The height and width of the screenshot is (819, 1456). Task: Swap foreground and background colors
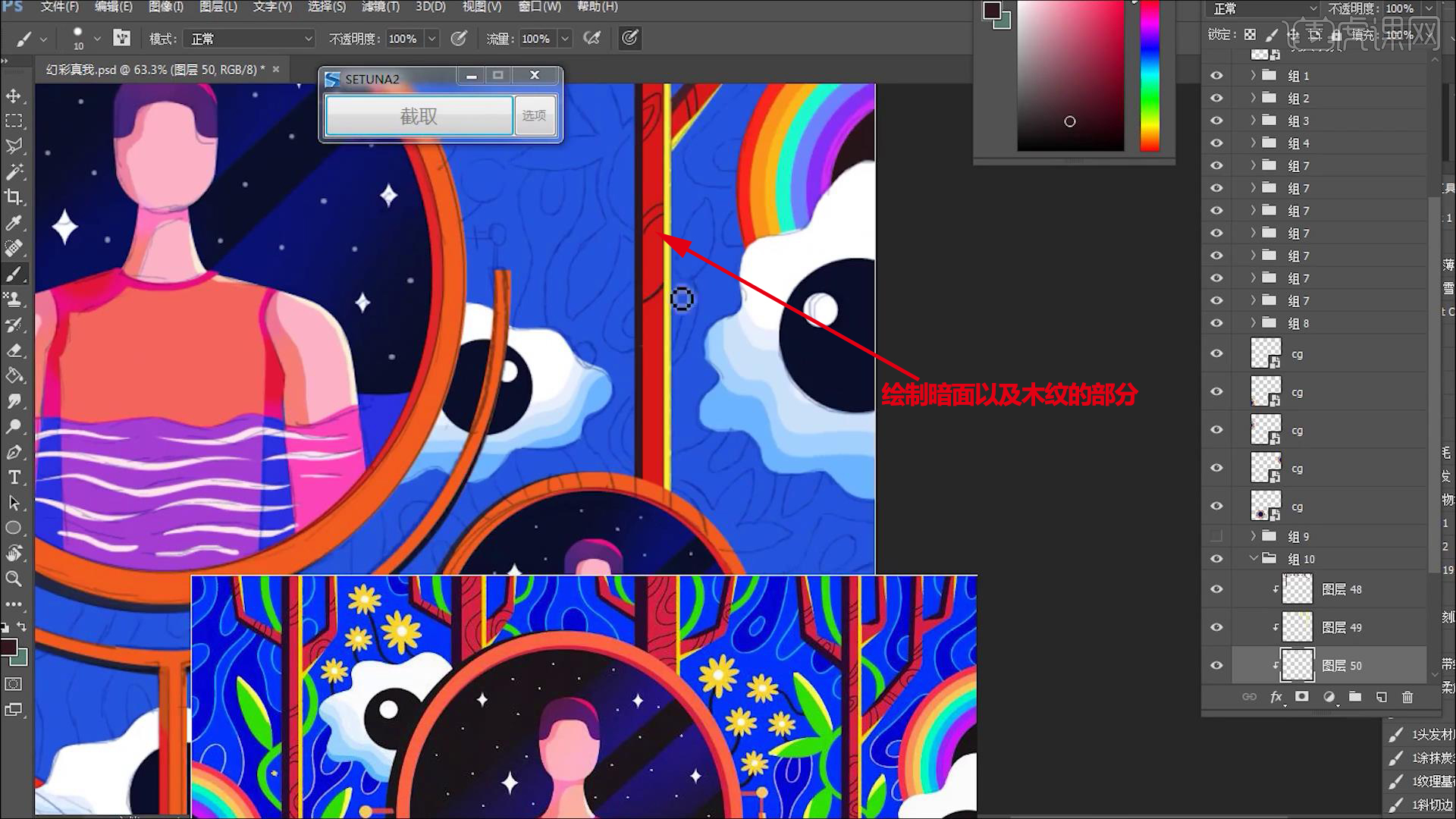[22, 626]
